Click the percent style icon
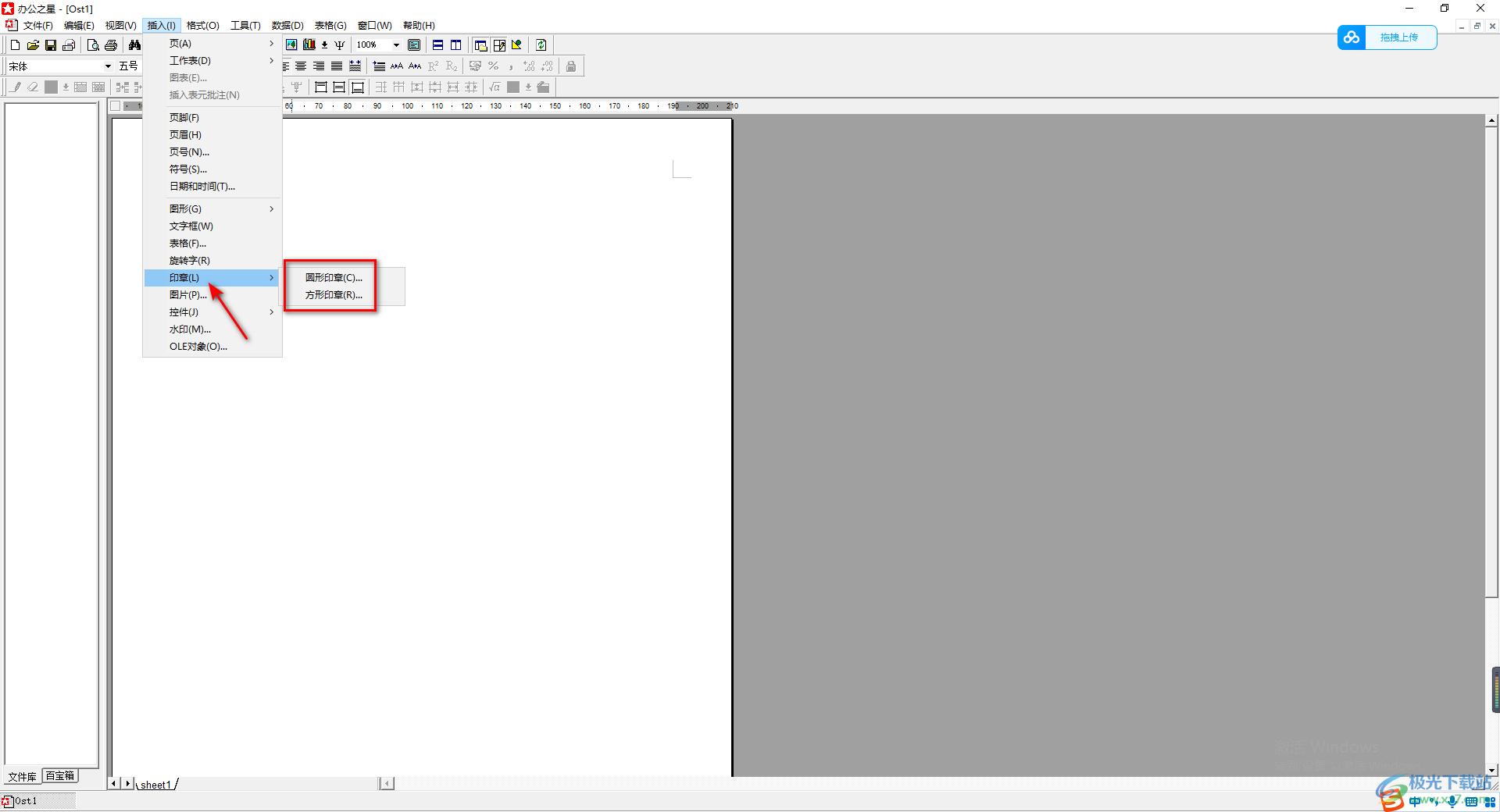Image resolution: width=1500 pixels, height=812 pixels. tap(493, 66)
